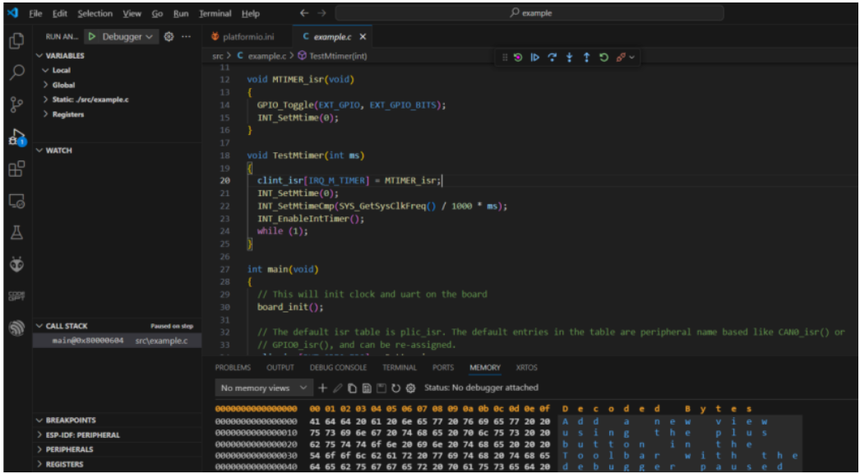Open the No memory views dropdown
The height and width of the screenshot is (474, 860).
click(x=264, y=388)
